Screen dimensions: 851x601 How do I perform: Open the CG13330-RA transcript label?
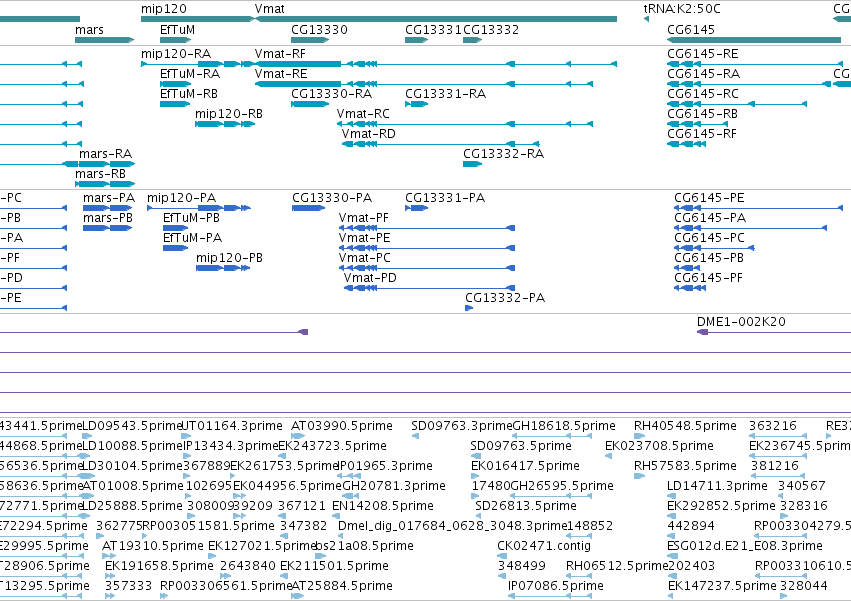332,94
